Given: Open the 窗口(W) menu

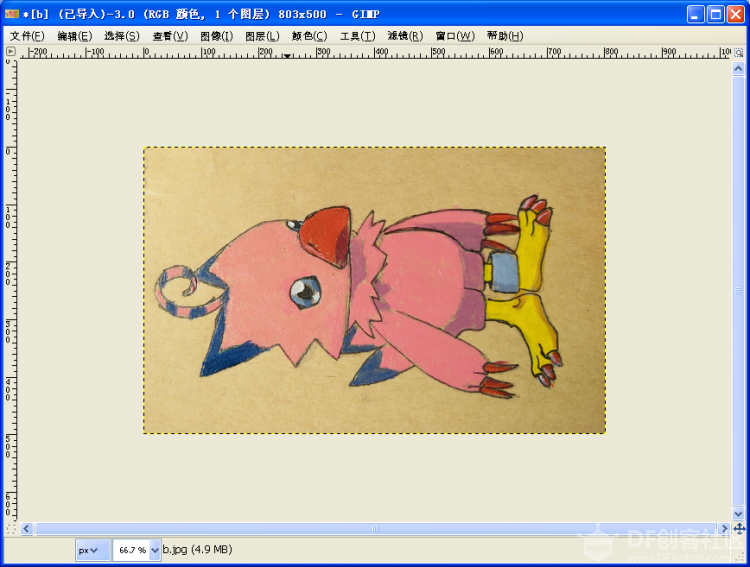Looking at the screenshot, I should [x=455, y=36].
